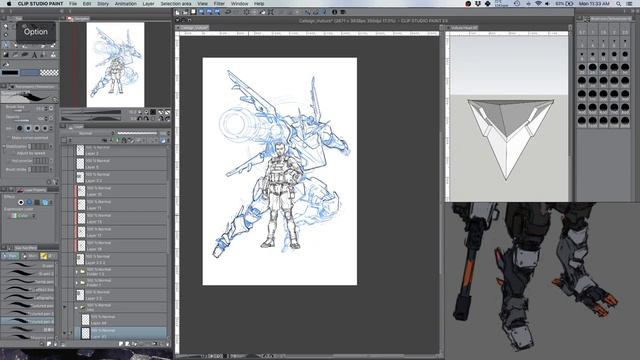
Task: Click the layer opacity slider in layer panel
Action: click(137, 133)
